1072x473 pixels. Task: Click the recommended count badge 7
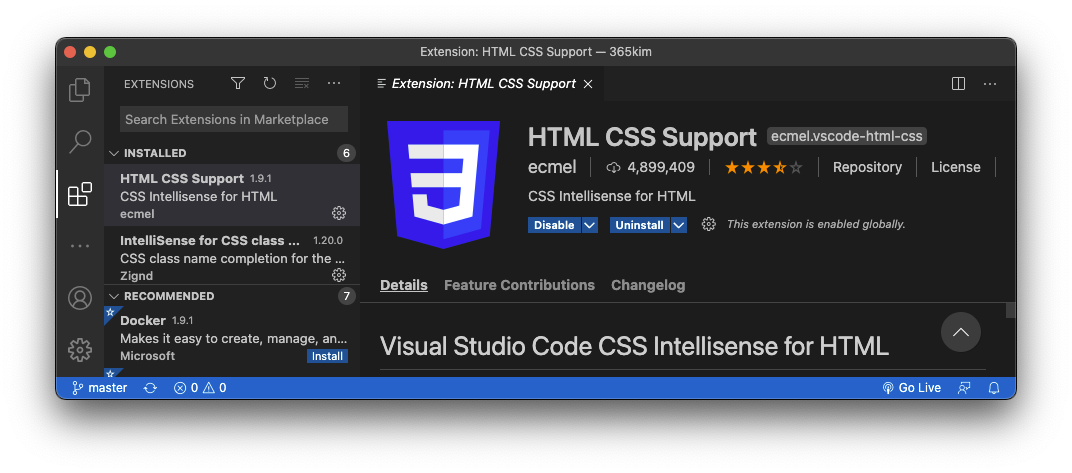tap(347, 296)
